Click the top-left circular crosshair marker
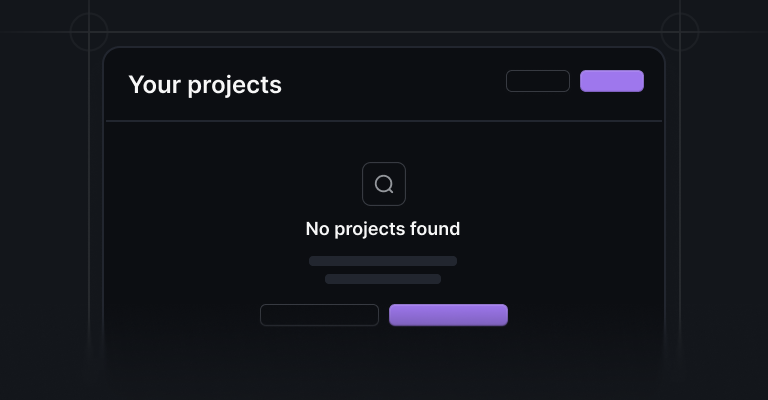The image size is (768, 400). tap(89, 32)
